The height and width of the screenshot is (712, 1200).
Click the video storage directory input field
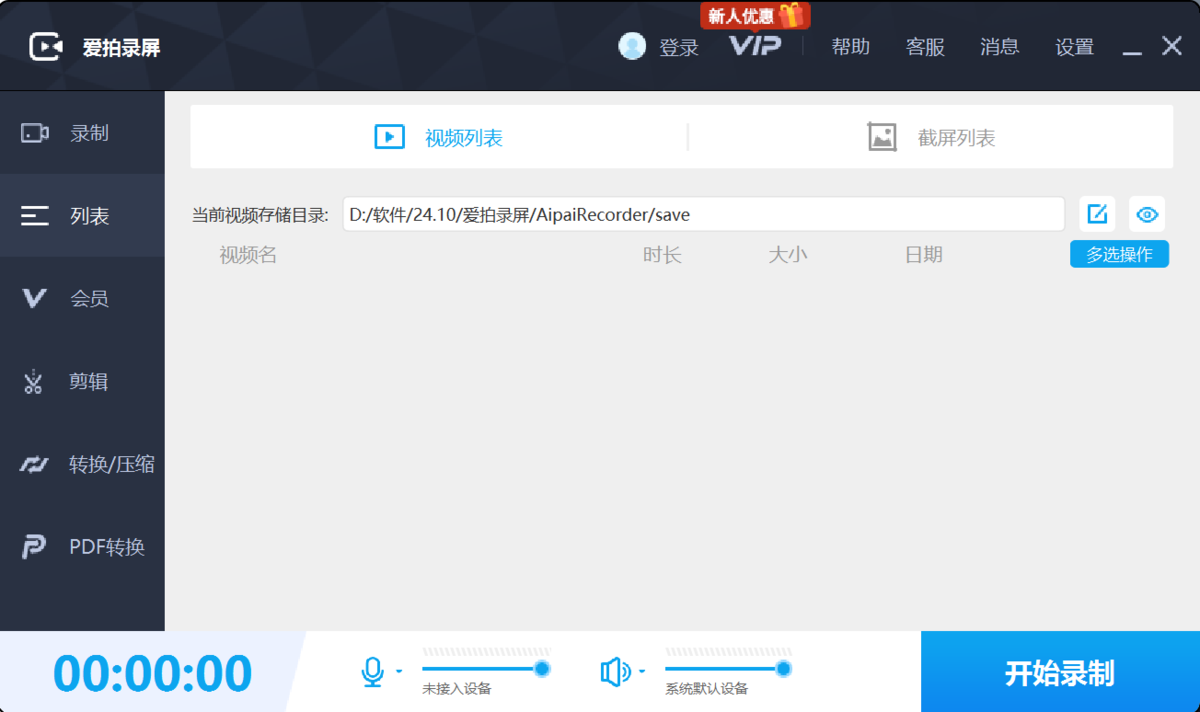tap(700, 214)
